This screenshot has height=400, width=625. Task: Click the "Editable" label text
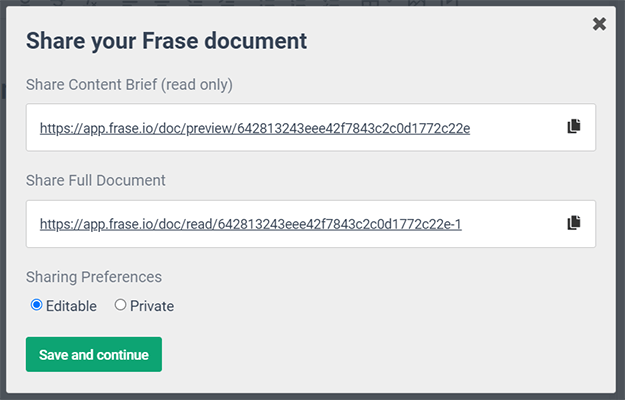(71, 306)
